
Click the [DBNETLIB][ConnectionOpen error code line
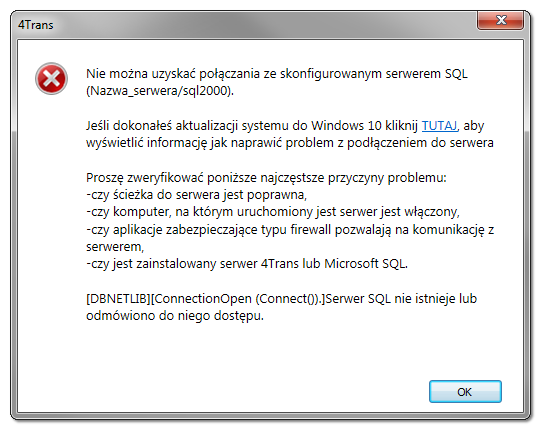point(281,299)
